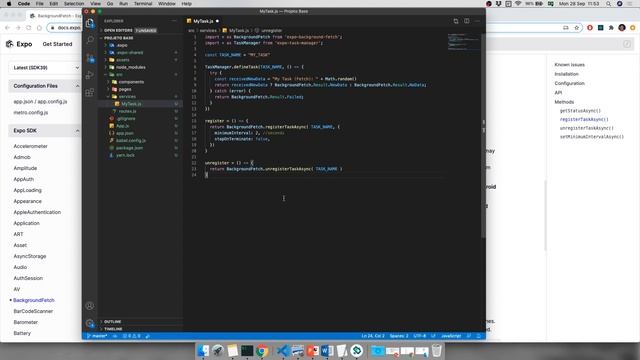This screenshot has width=640, height=360.
Task: Open Explorer panel's more actions ellipsis
Action: pyautogui.click(x=174, y=21)
